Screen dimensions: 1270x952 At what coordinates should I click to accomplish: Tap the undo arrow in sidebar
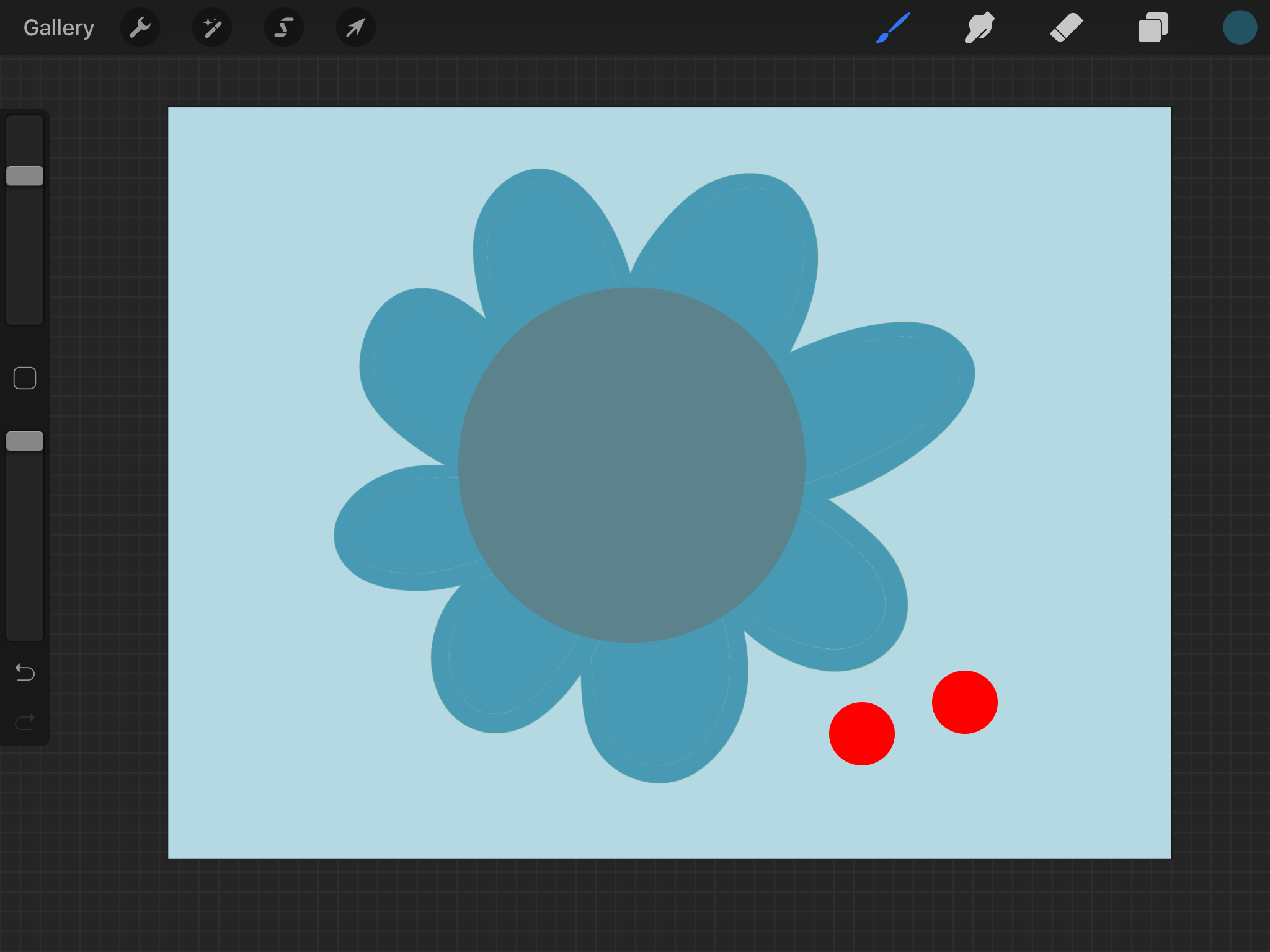pyautogui.click(x=25, y=672)
